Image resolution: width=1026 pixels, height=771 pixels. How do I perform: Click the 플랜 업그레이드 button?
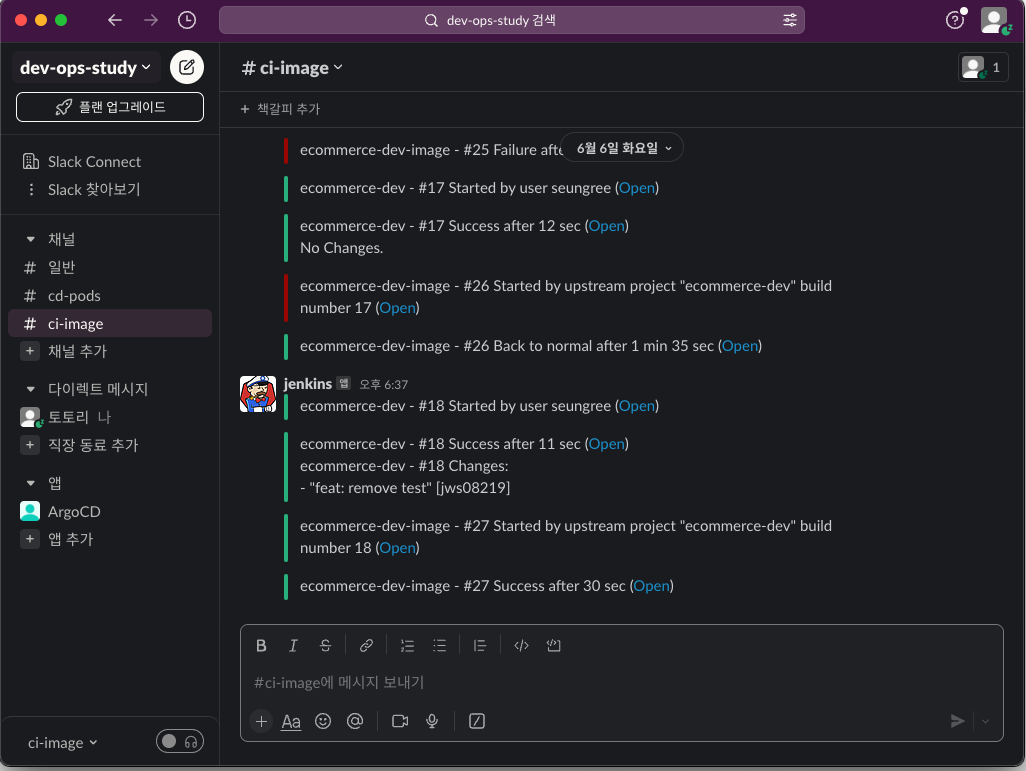pos(110,107)
